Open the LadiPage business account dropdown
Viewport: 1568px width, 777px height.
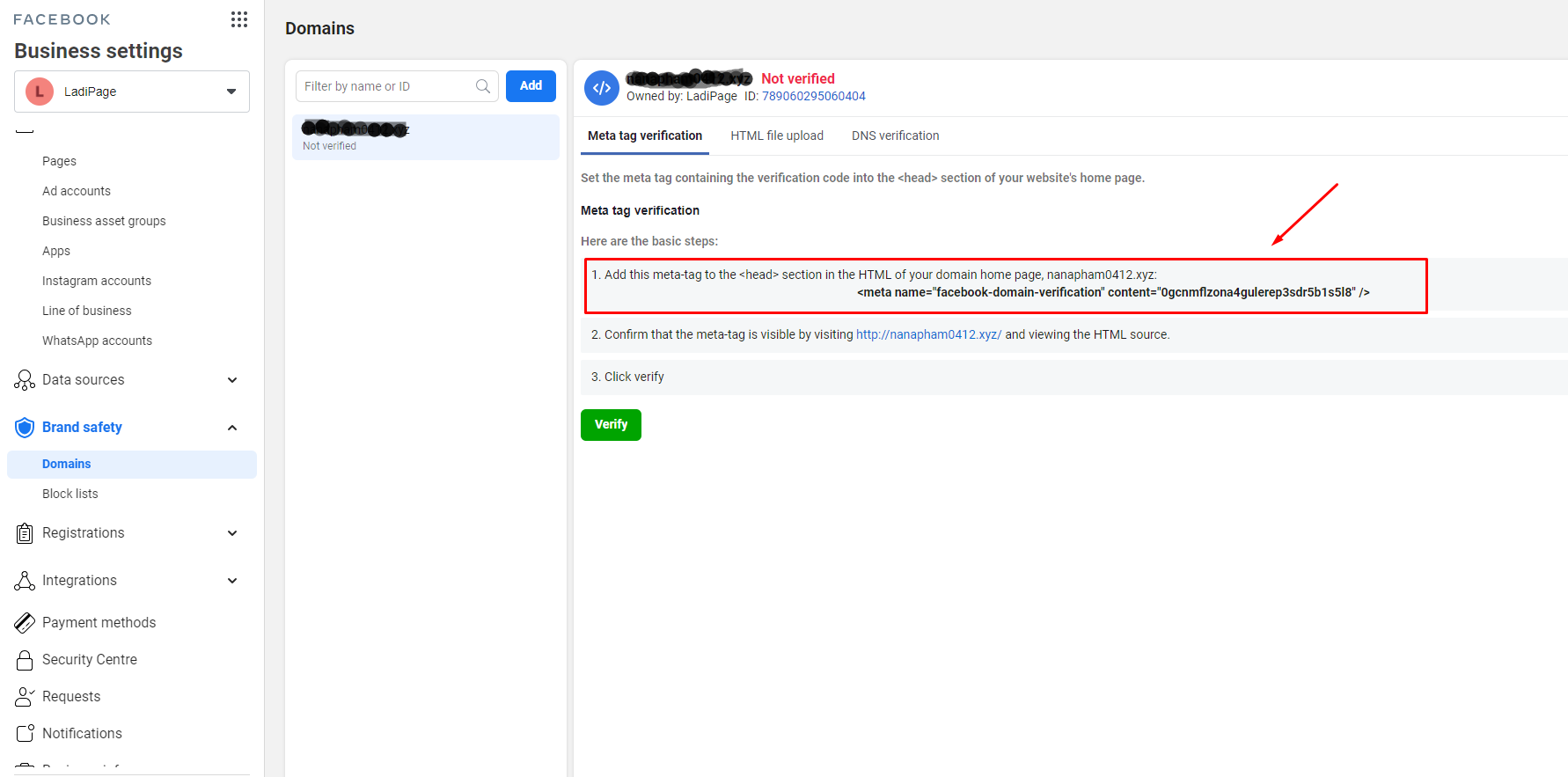[x=132, y=92]
